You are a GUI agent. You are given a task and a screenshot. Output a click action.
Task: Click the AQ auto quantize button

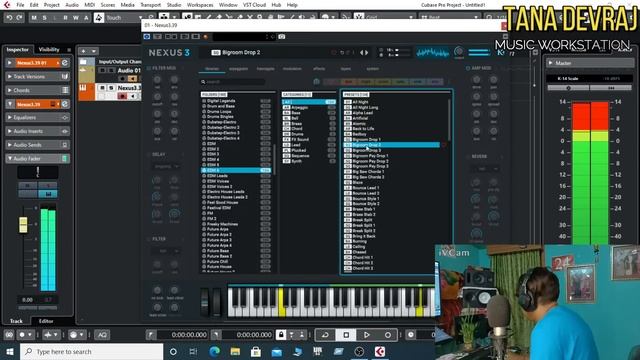(102, 335)
